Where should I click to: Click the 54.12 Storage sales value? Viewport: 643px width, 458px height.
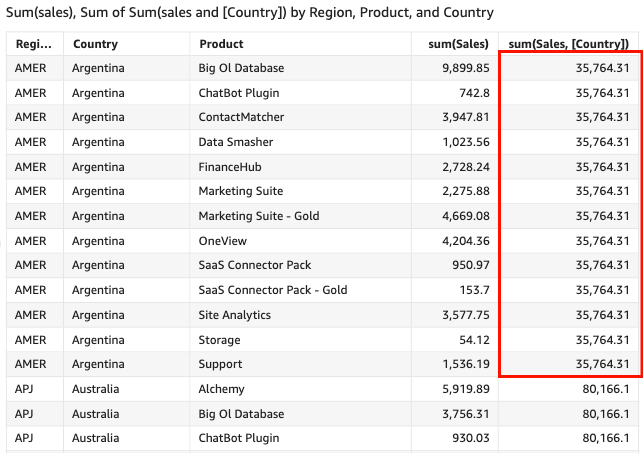click(471, 340)
